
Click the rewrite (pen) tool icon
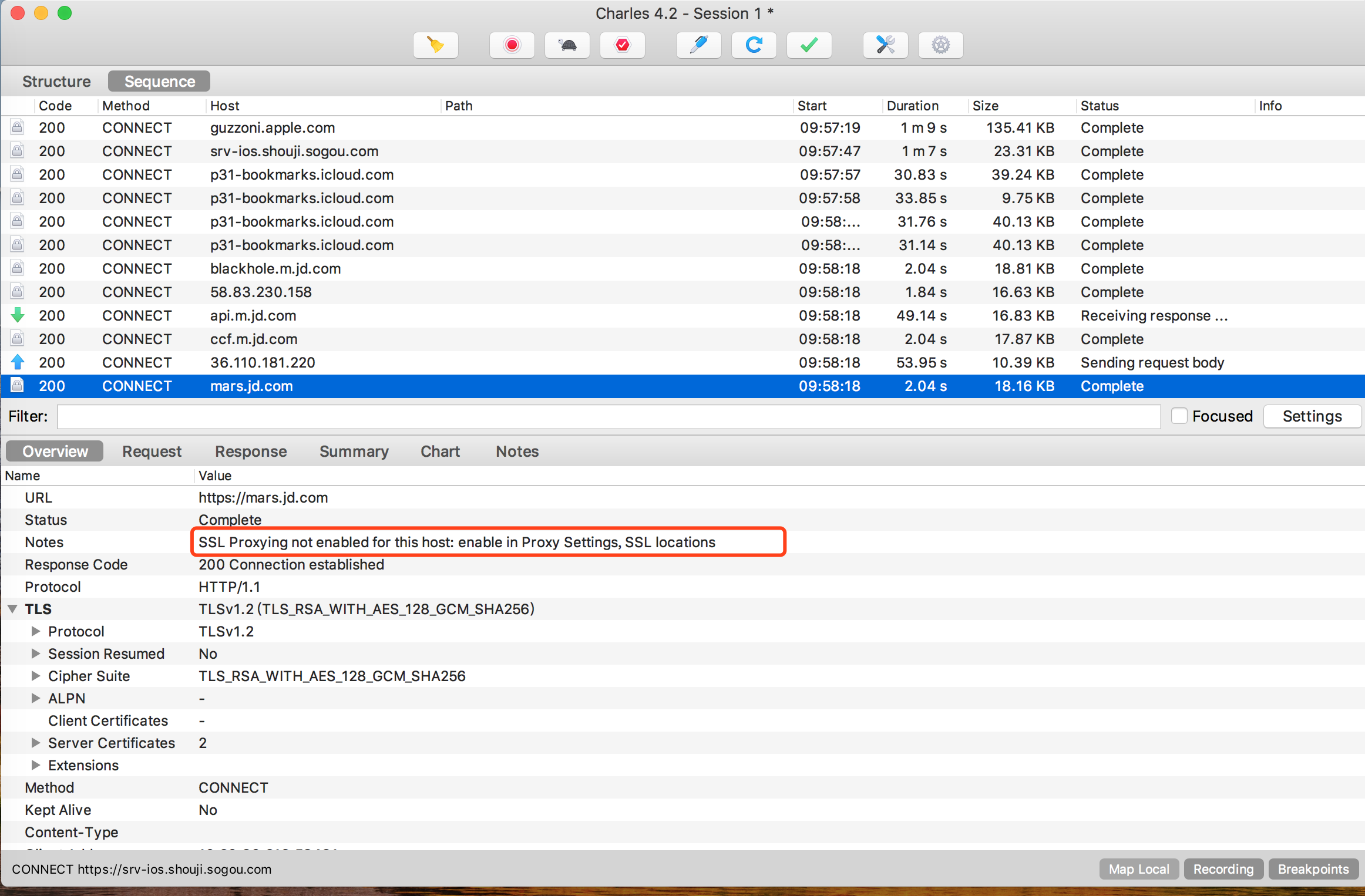[699, 45]
